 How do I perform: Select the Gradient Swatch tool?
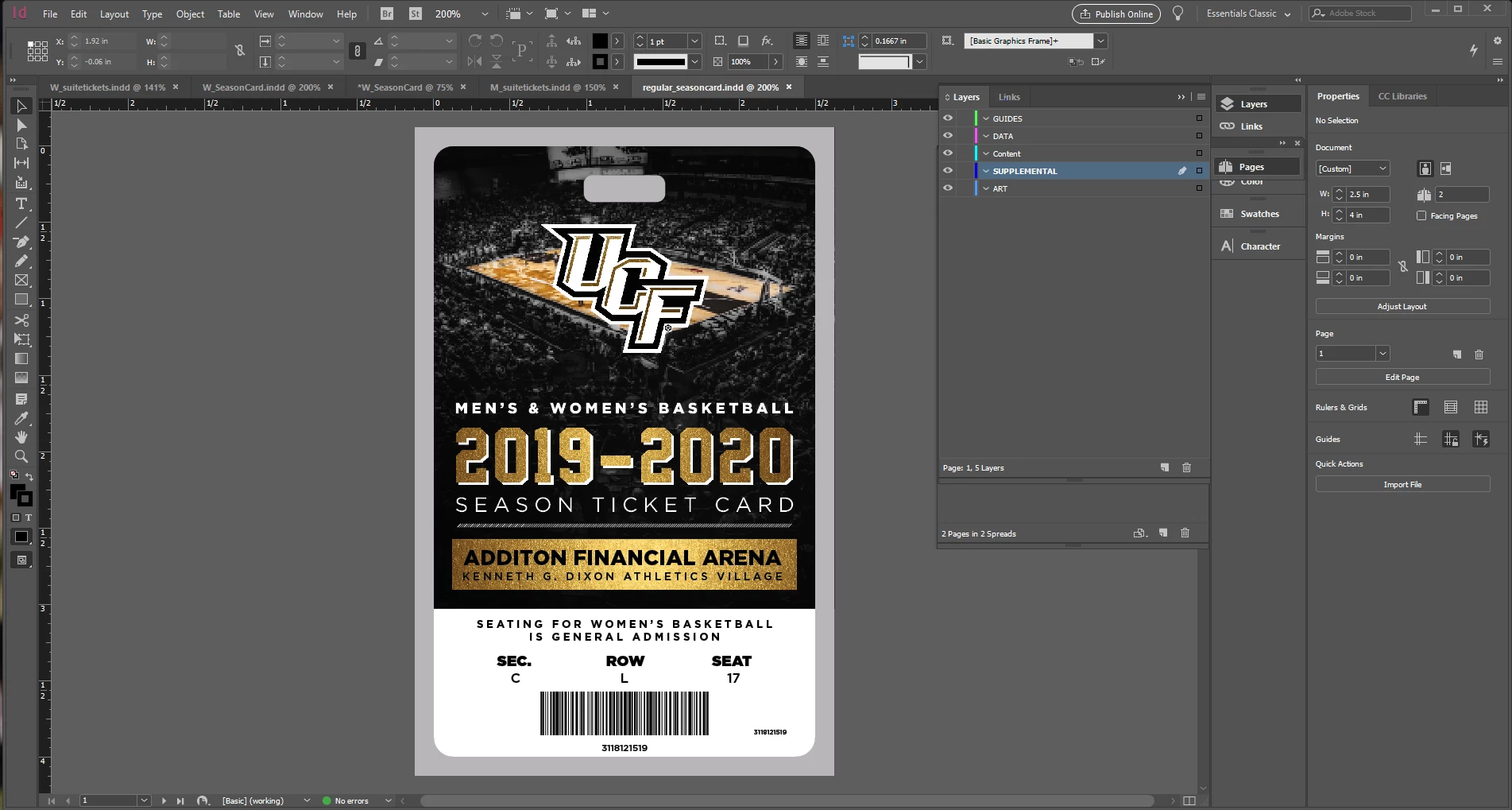pos(21,358)
